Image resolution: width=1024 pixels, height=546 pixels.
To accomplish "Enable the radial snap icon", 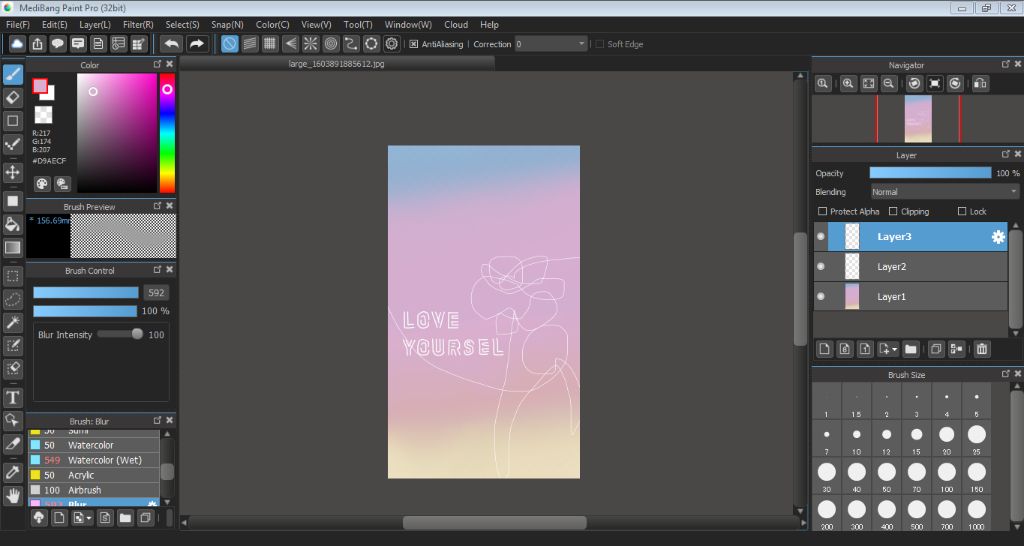I will pyautogui.click(x=310, y=44).
